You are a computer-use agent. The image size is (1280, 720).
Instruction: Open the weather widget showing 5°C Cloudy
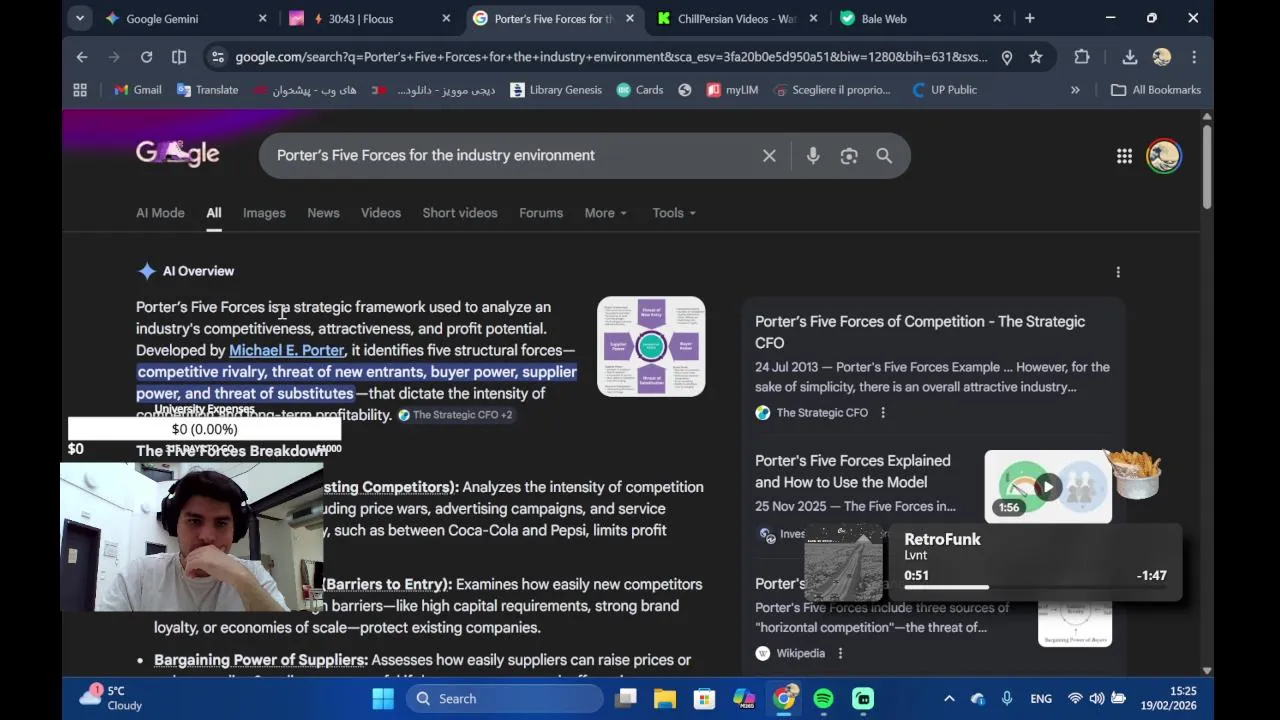[x=112, y=698]
